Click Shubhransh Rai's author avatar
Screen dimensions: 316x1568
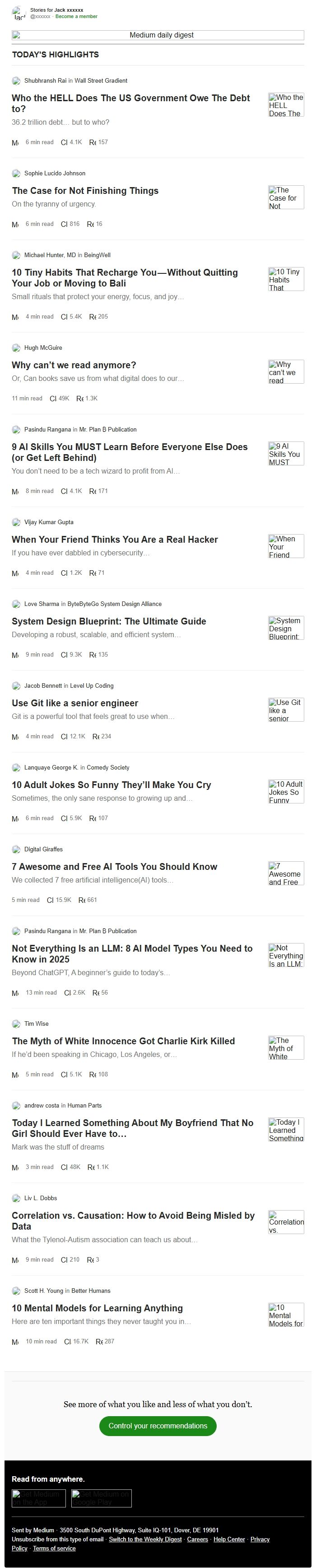(16, 80)
